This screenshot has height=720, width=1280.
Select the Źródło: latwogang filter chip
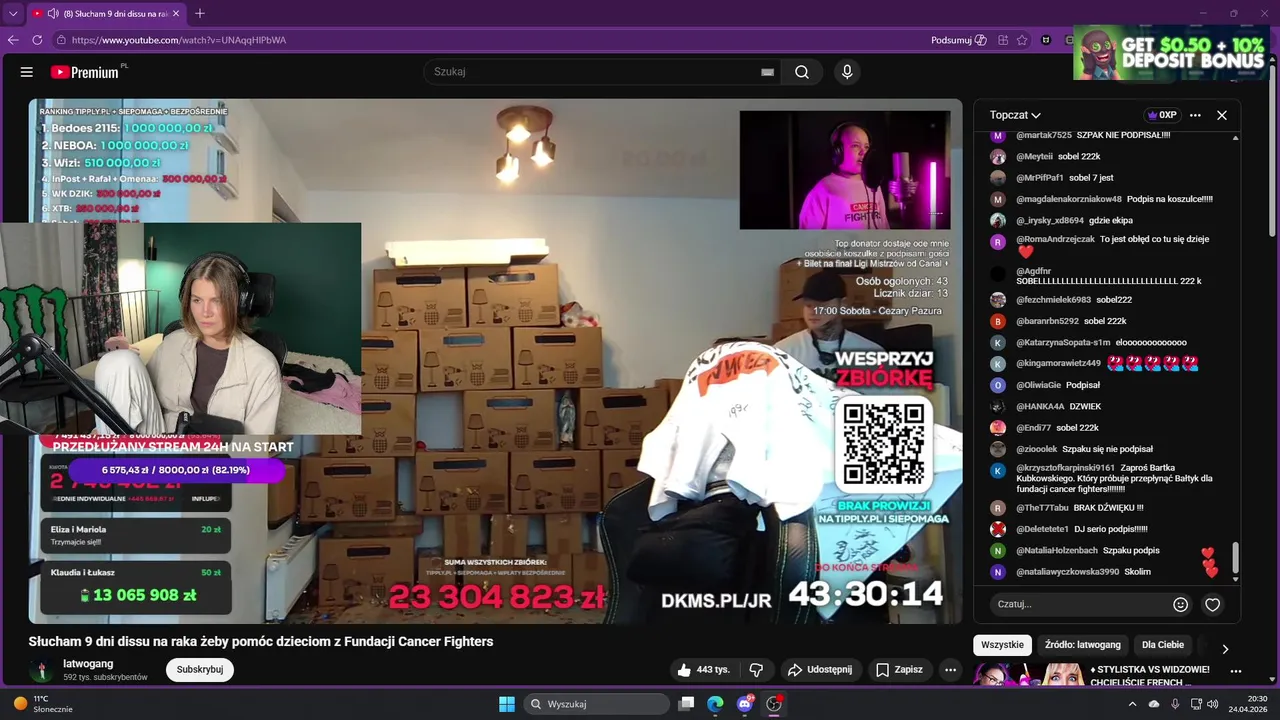click(1083, 645)
